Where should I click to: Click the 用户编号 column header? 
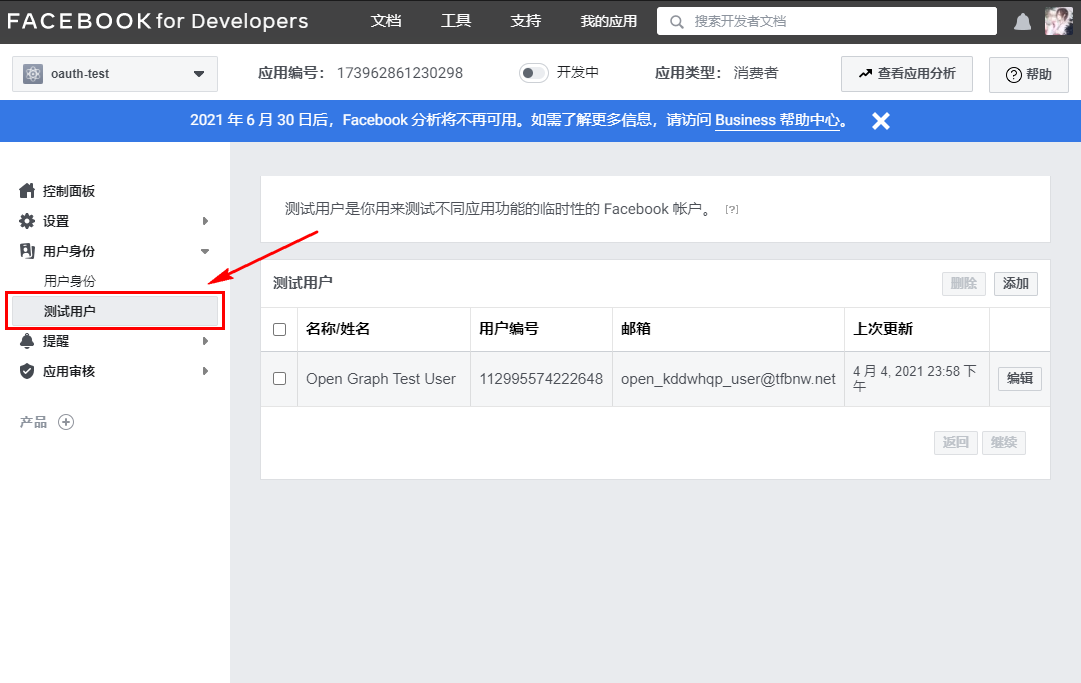click(x=509, y=329)
